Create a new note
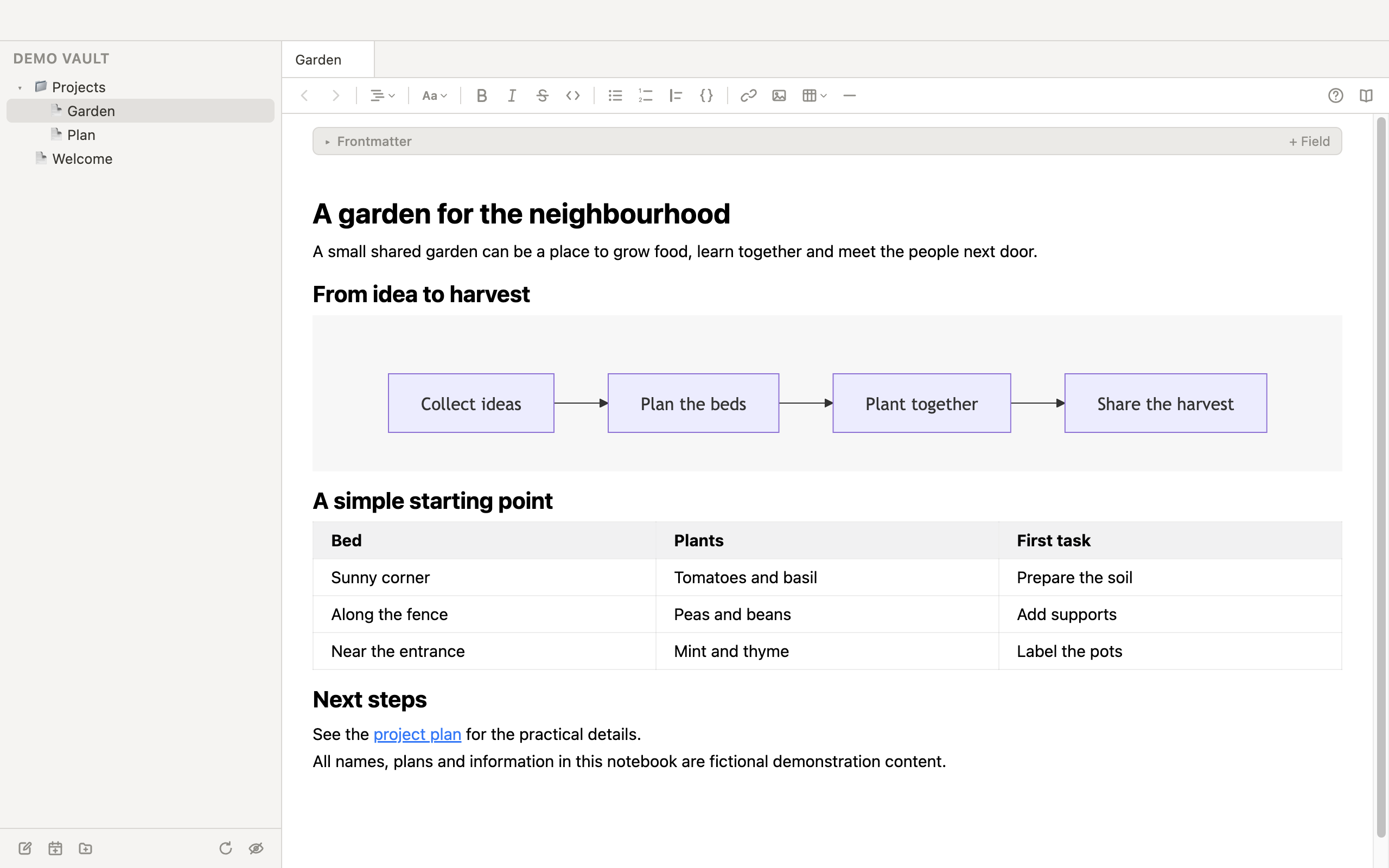This screenshot has height=868, width=1389. pos(24,848)
